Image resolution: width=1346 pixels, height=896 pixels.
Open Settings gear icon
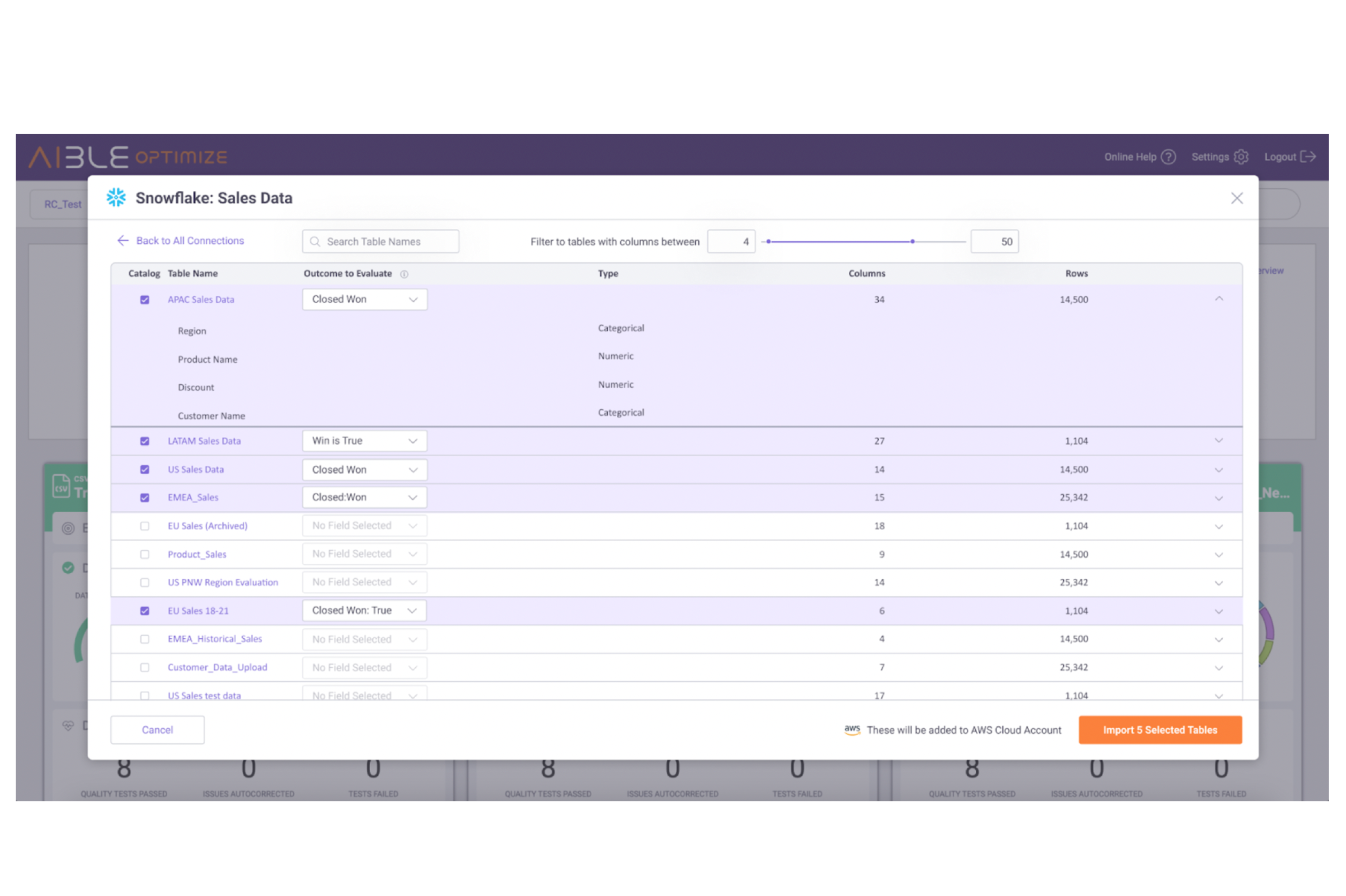tap(1241, 157)
